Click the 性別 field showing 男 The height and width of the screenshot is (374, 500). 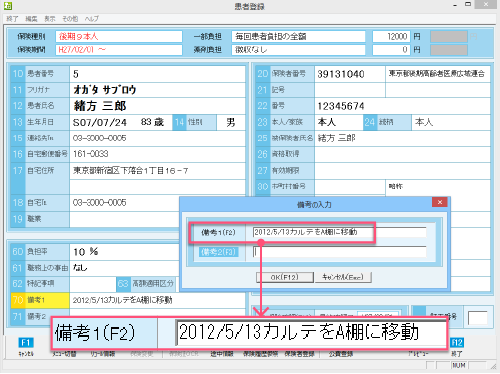click(x=231, y=122)
